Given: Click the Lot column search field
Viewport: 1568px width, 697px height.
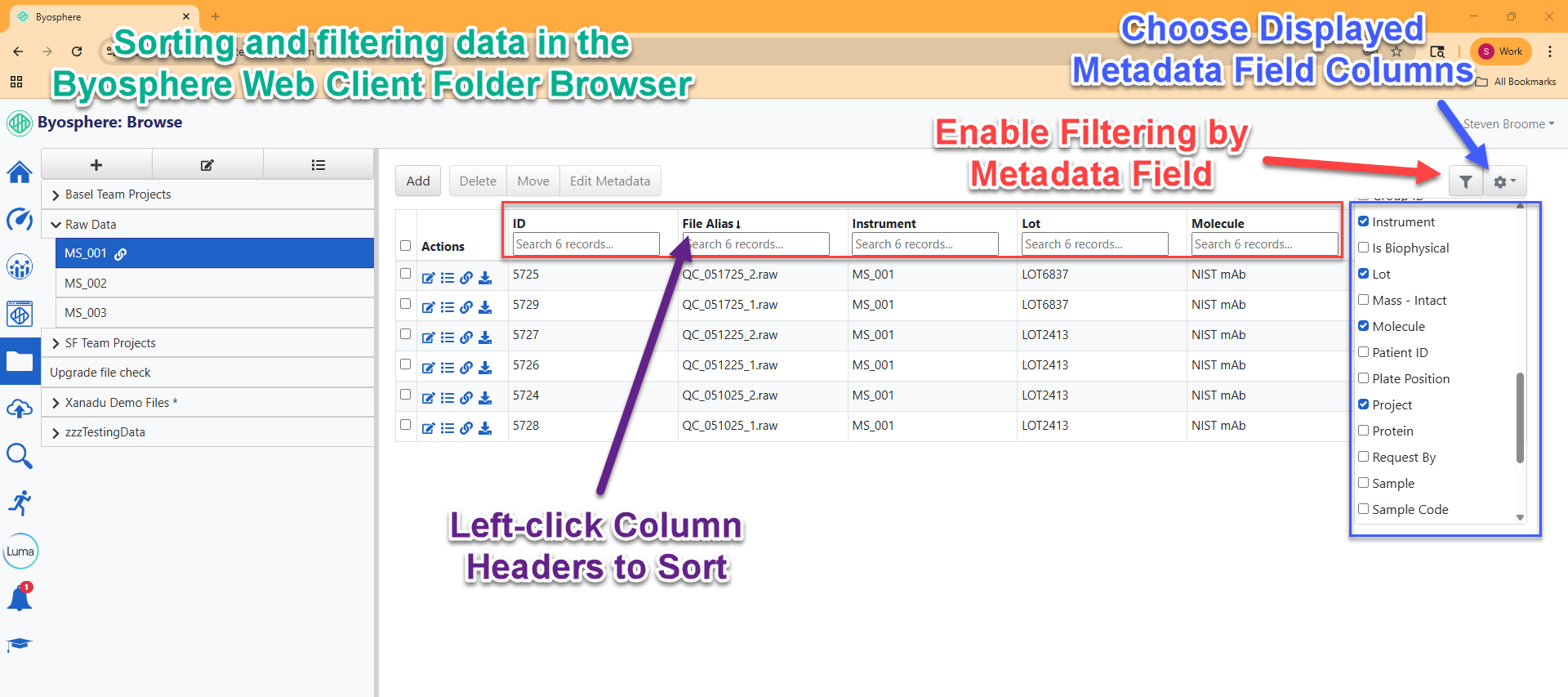Looking at the screenshot, I should pyautogui.click(x=1094, y=244).
